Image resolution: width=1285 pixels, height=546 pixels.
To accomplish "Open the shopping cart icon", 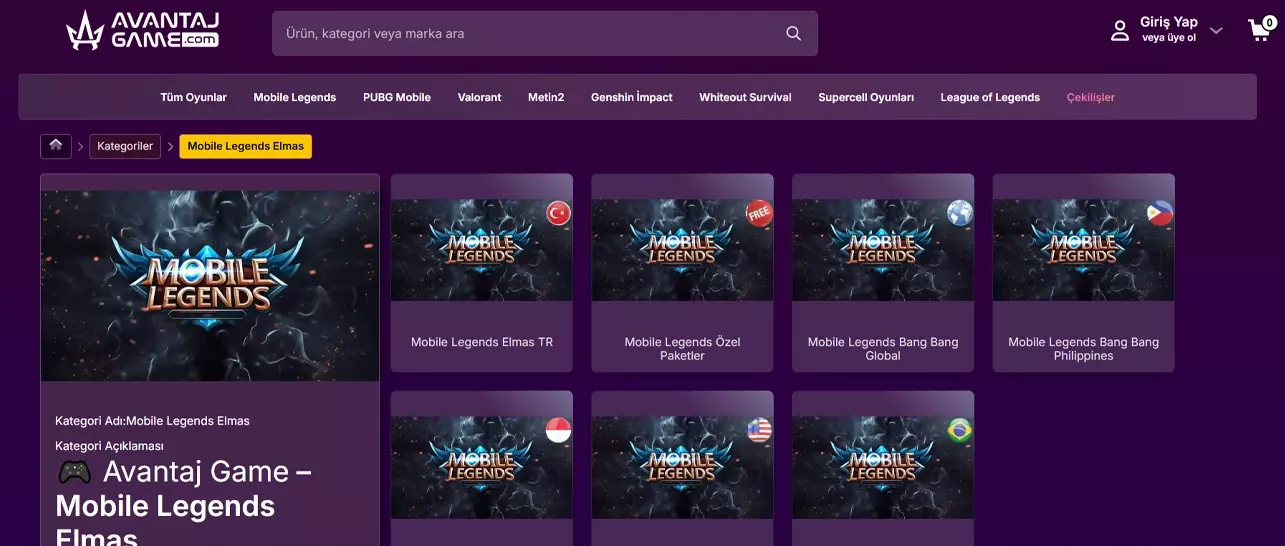I will [x=1259, y=31].
